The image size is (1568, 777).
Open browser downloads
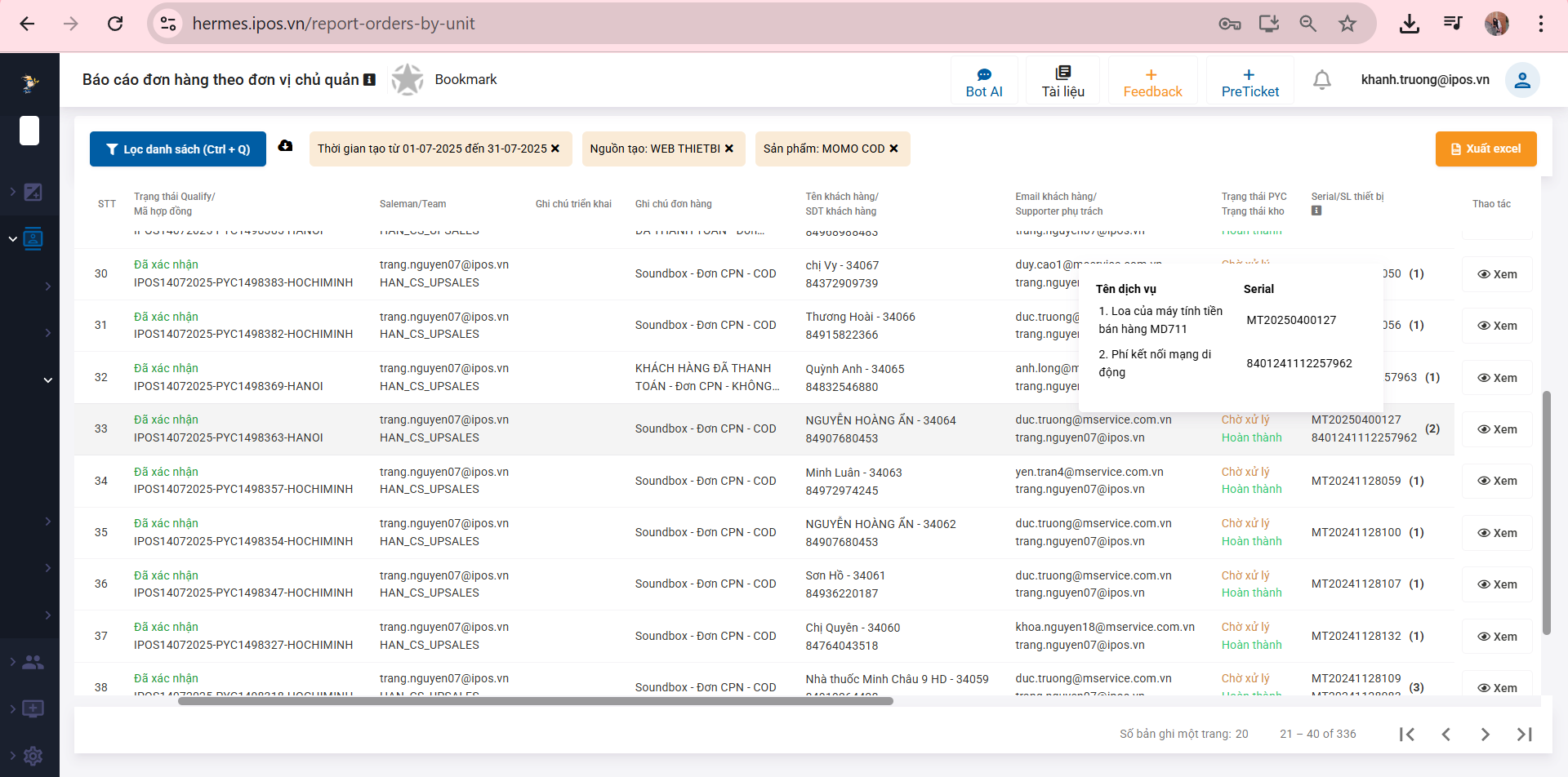point(1410,24)
